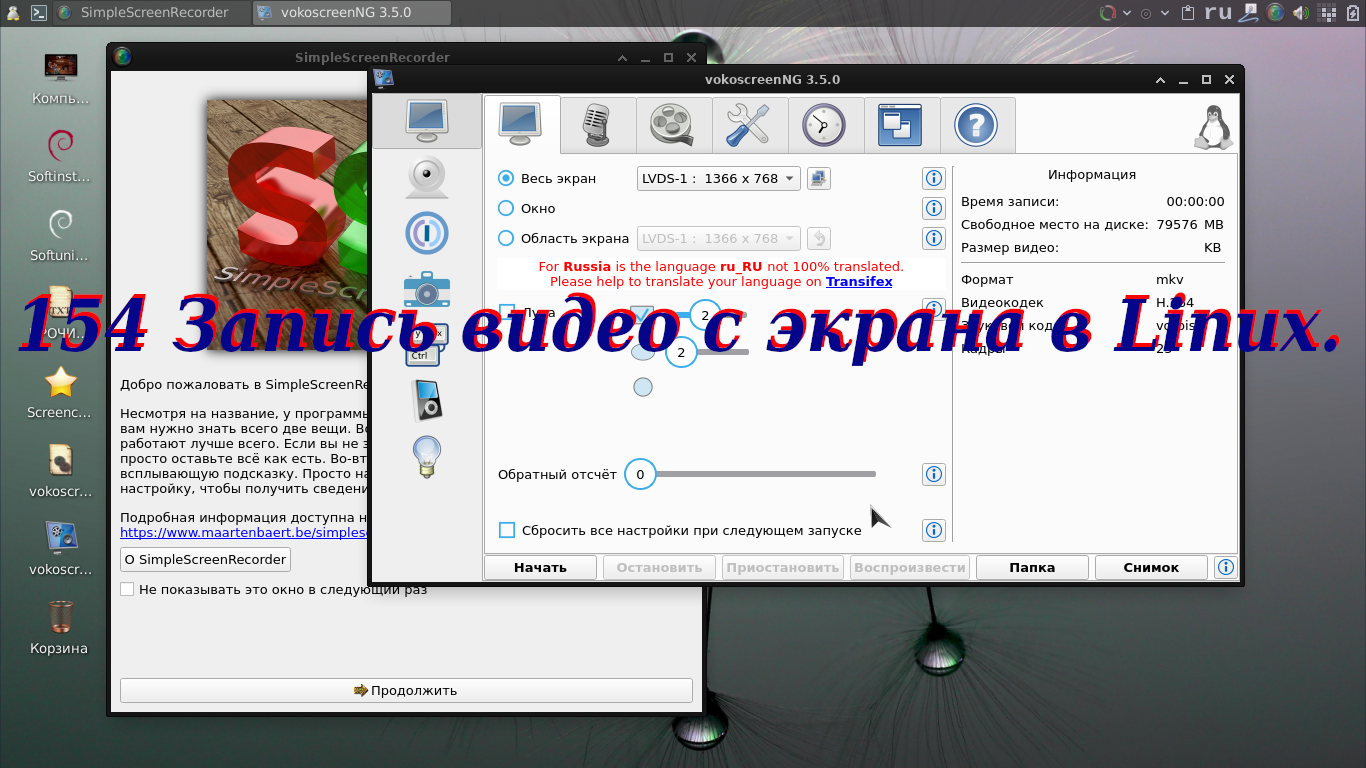Select Область экрана radio button
Image resolution: width=1366 pixels, height=768 pixels.
click(x=506, y=238)
